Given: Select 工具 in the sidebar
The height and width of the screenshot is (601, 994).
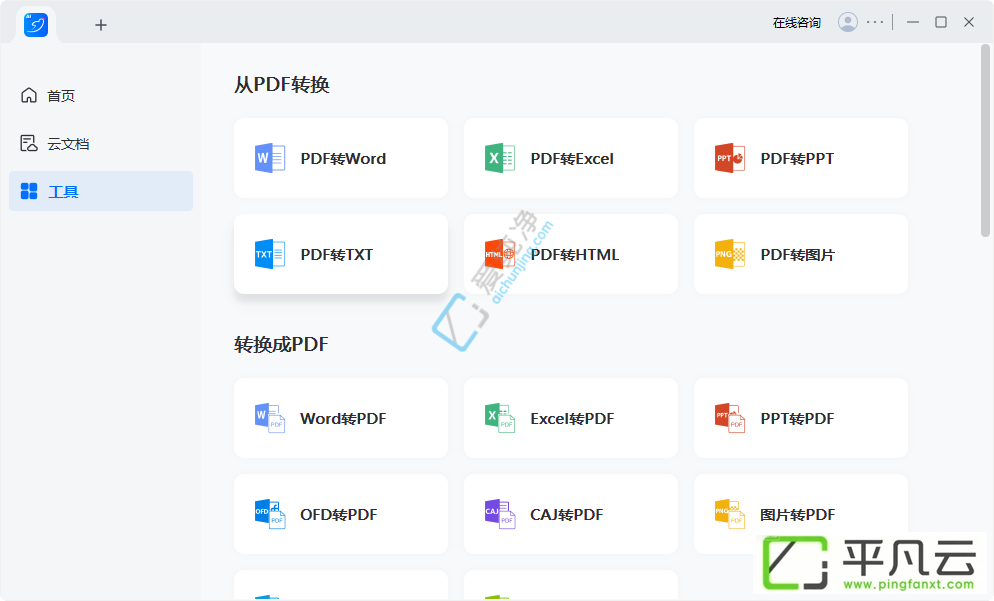Looking at the screenshot, I should 101,191.
